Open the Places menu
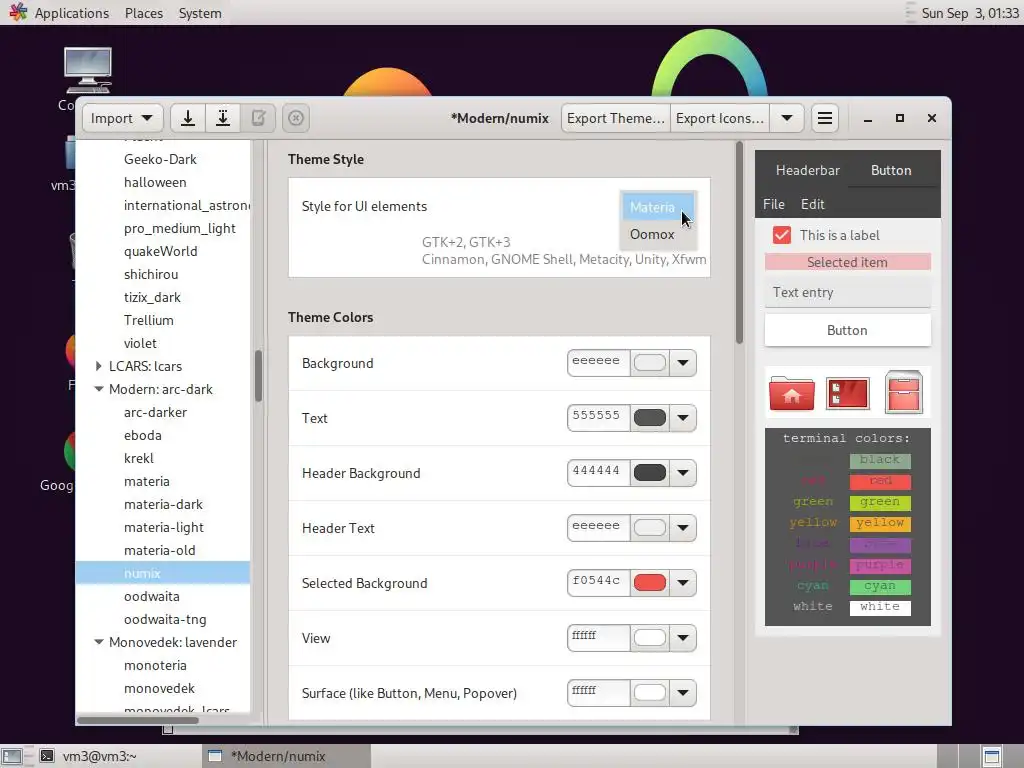The width and height of the screenshot is (1024, 768). [x=144, y=13]
